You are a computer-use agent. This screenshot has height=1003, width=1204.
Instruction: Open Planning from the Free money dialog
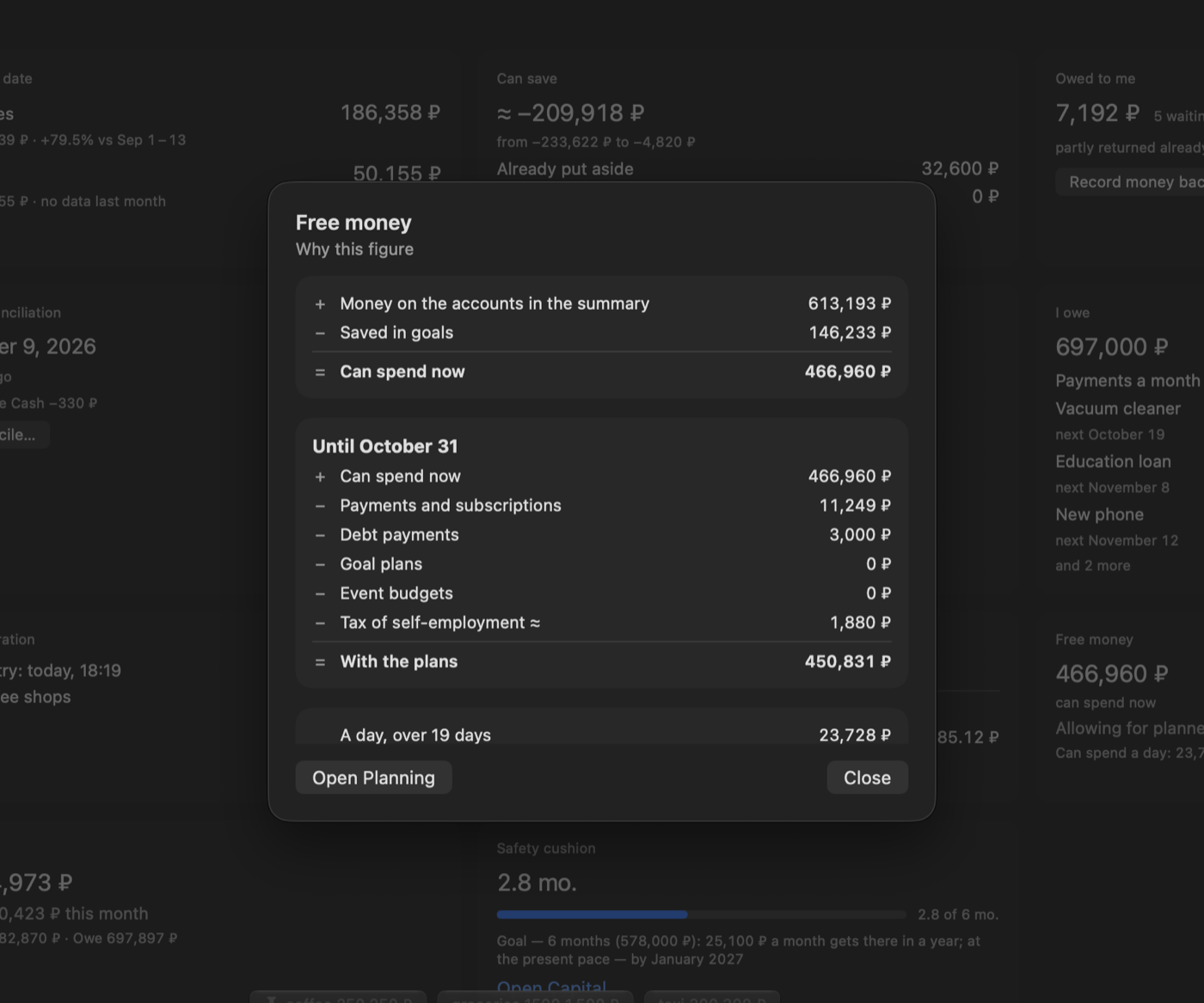(373, 778)
